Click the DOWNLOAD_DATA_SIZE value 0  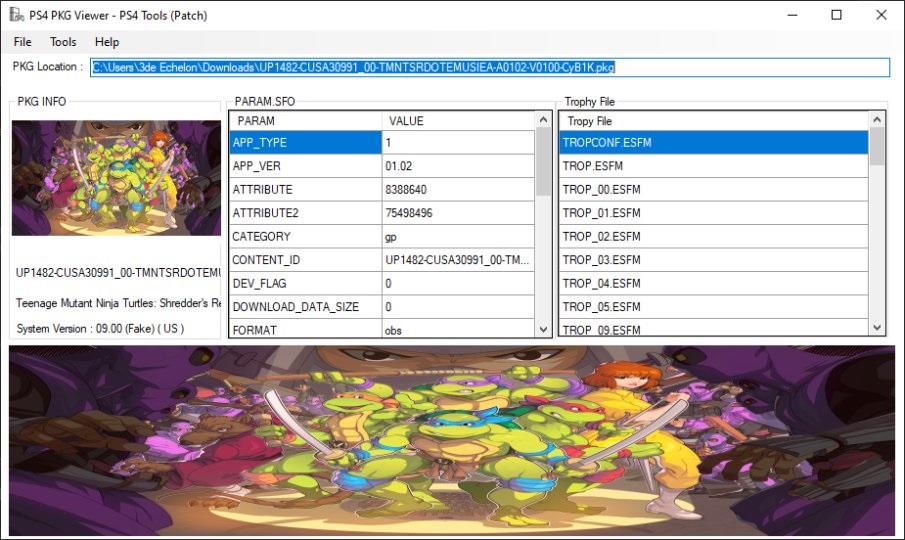[x=458, y=307]
